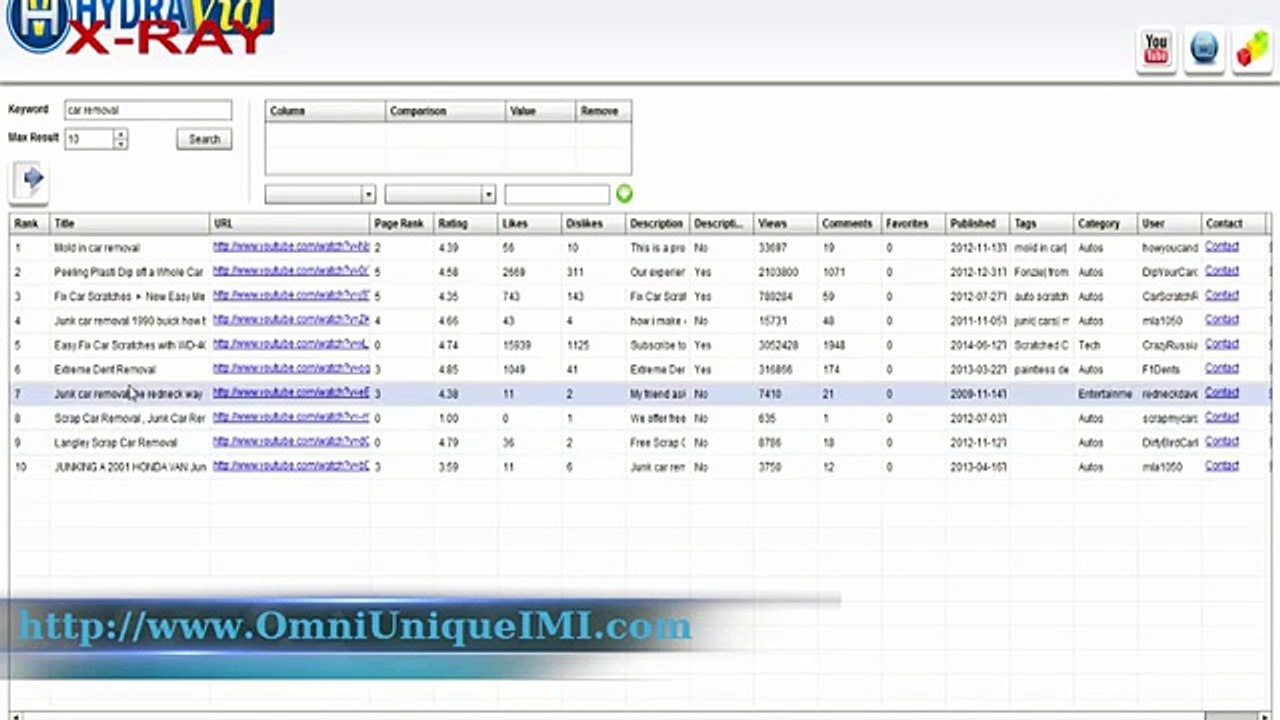Click Contact link for user scrapmycar
Screen dimensions: 1280x720
coord(1222,417)
